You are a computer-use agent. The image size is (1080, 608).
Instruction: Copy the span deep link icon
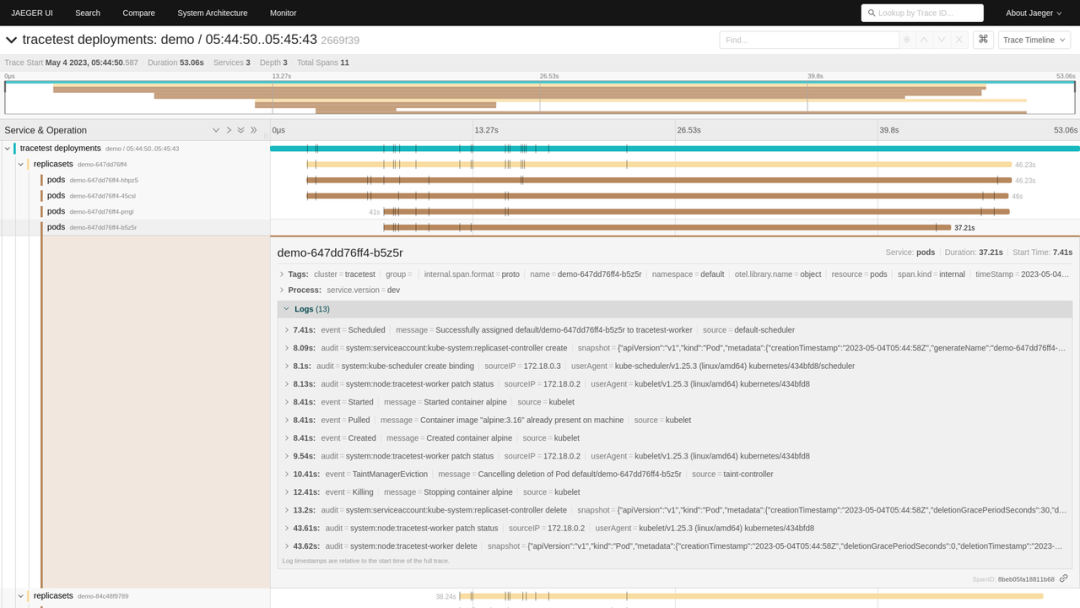tap(1064, 578)
